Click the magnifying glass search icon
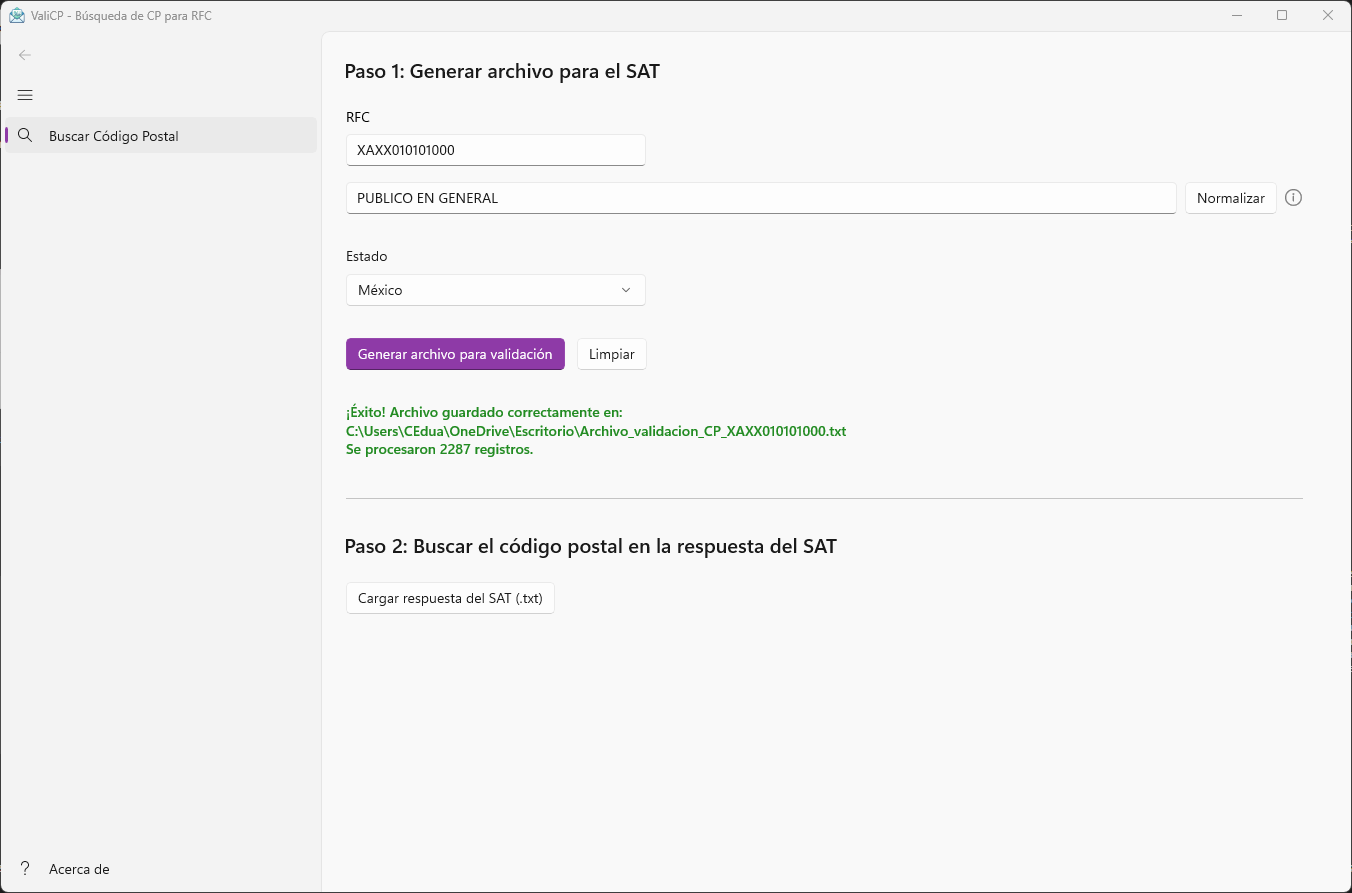The image size is (1352, 893). pos(26,136)
